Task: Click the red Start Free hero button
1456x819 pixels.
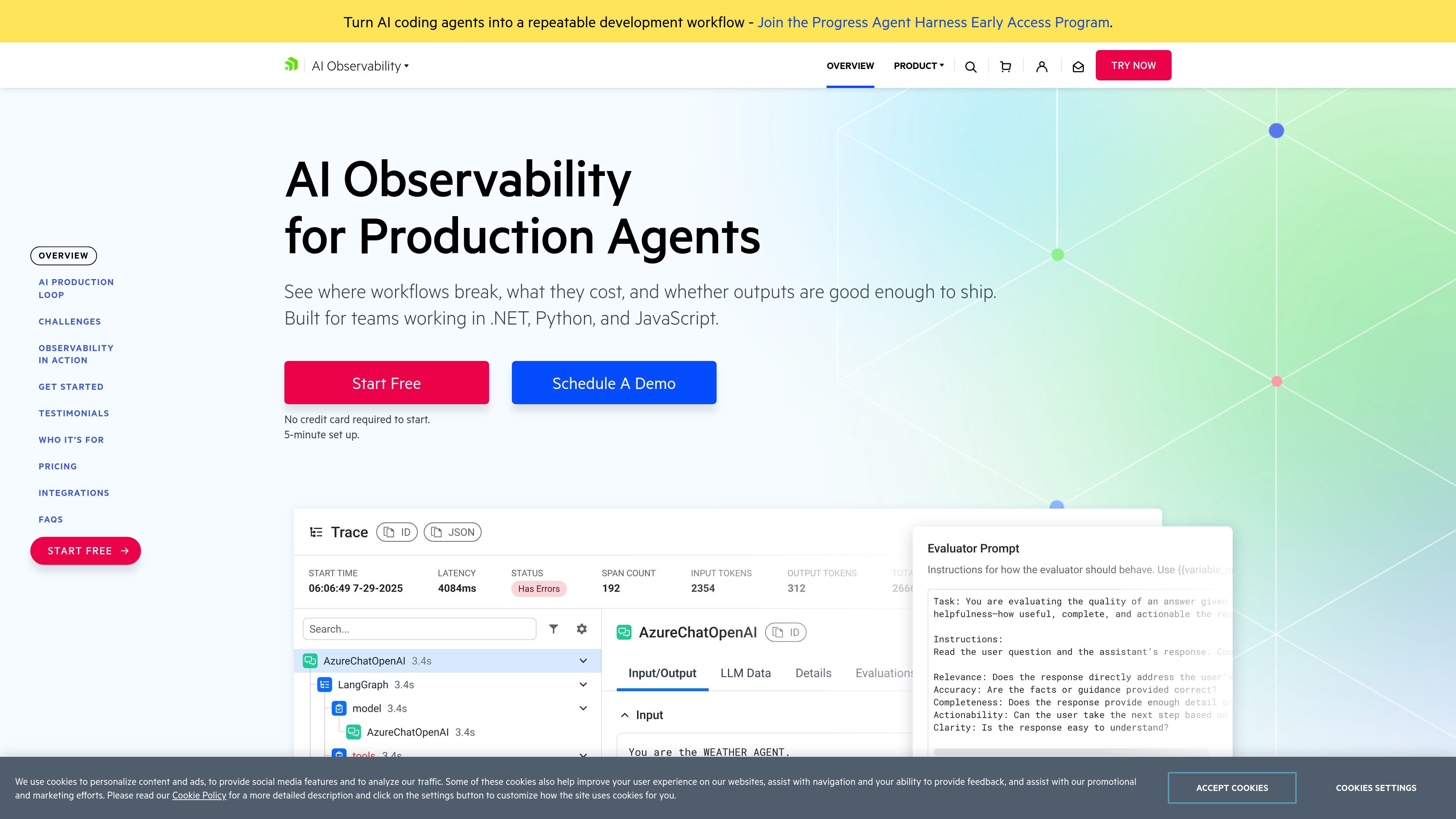Action: (387, 383)
